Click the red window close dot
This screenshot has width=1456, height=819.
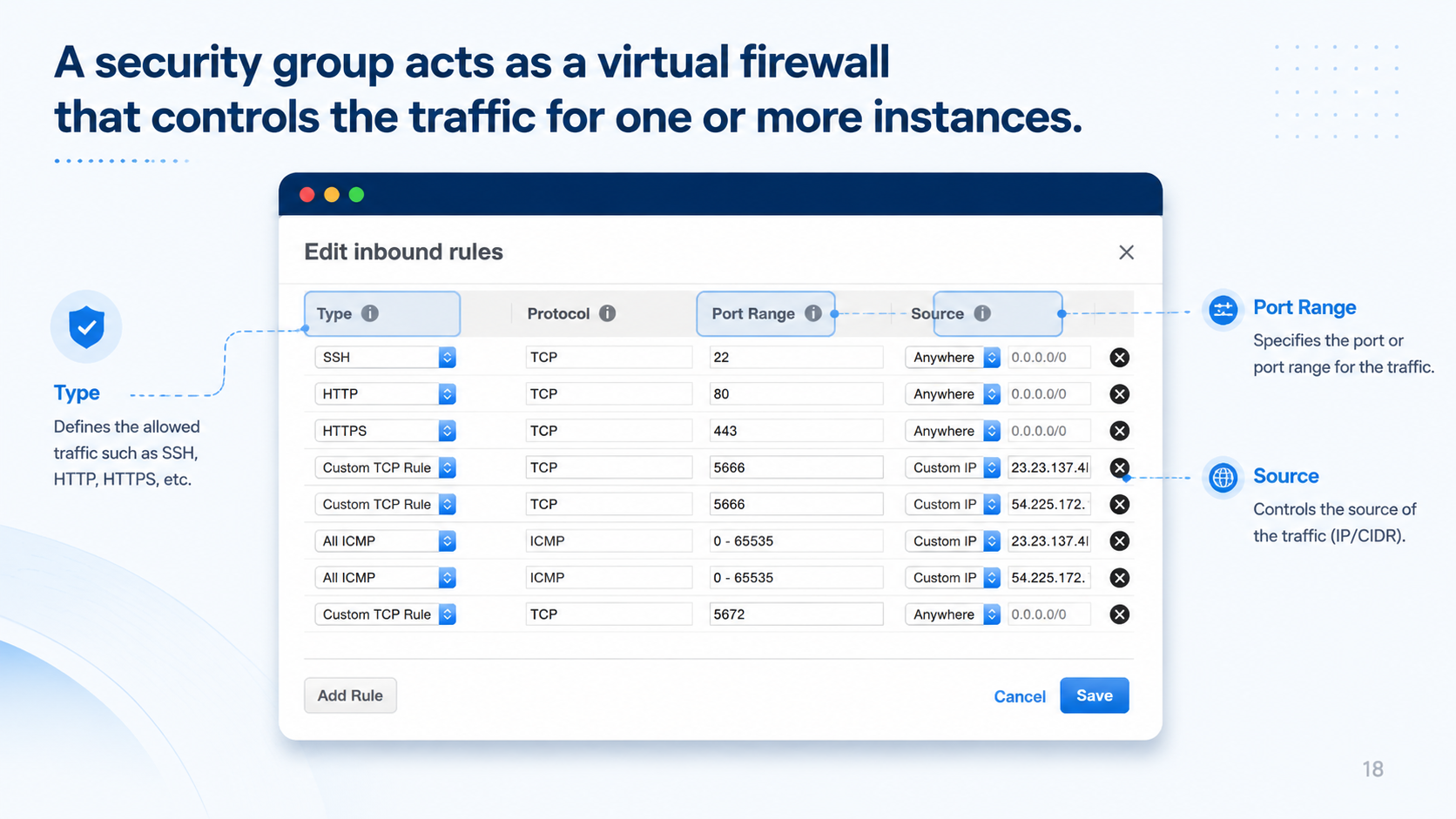(x=307, y=195)
